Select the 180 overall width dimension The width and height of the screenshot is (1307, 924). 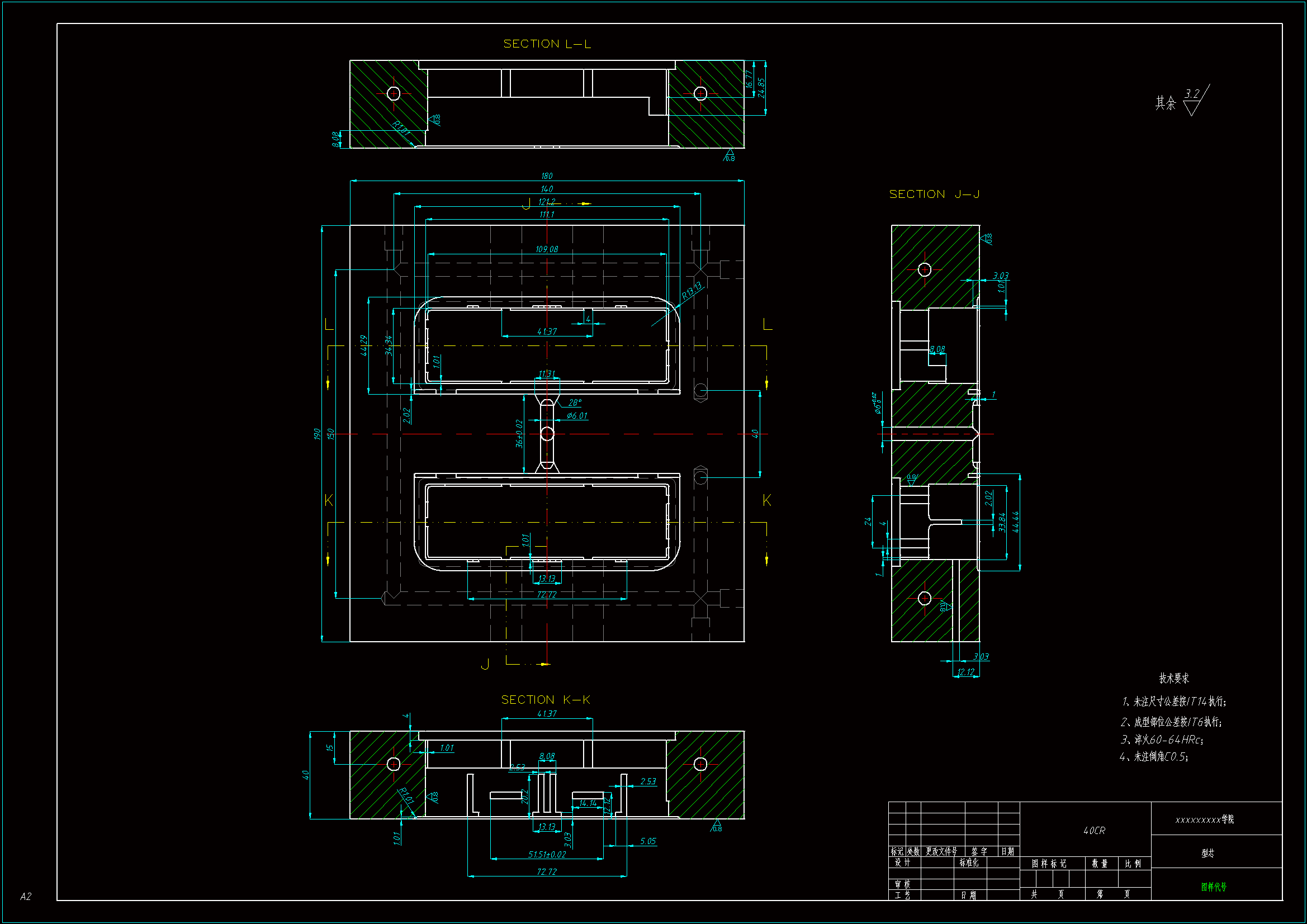(547, 176)
